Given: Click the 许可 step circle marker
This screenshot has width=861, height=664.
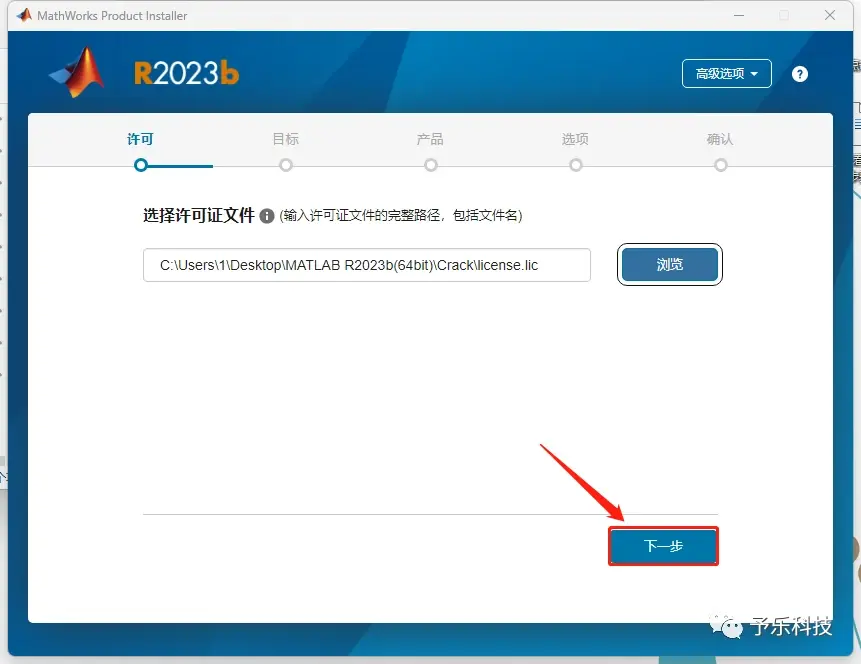Looking at the screenshot, I should tap(141, 165).
